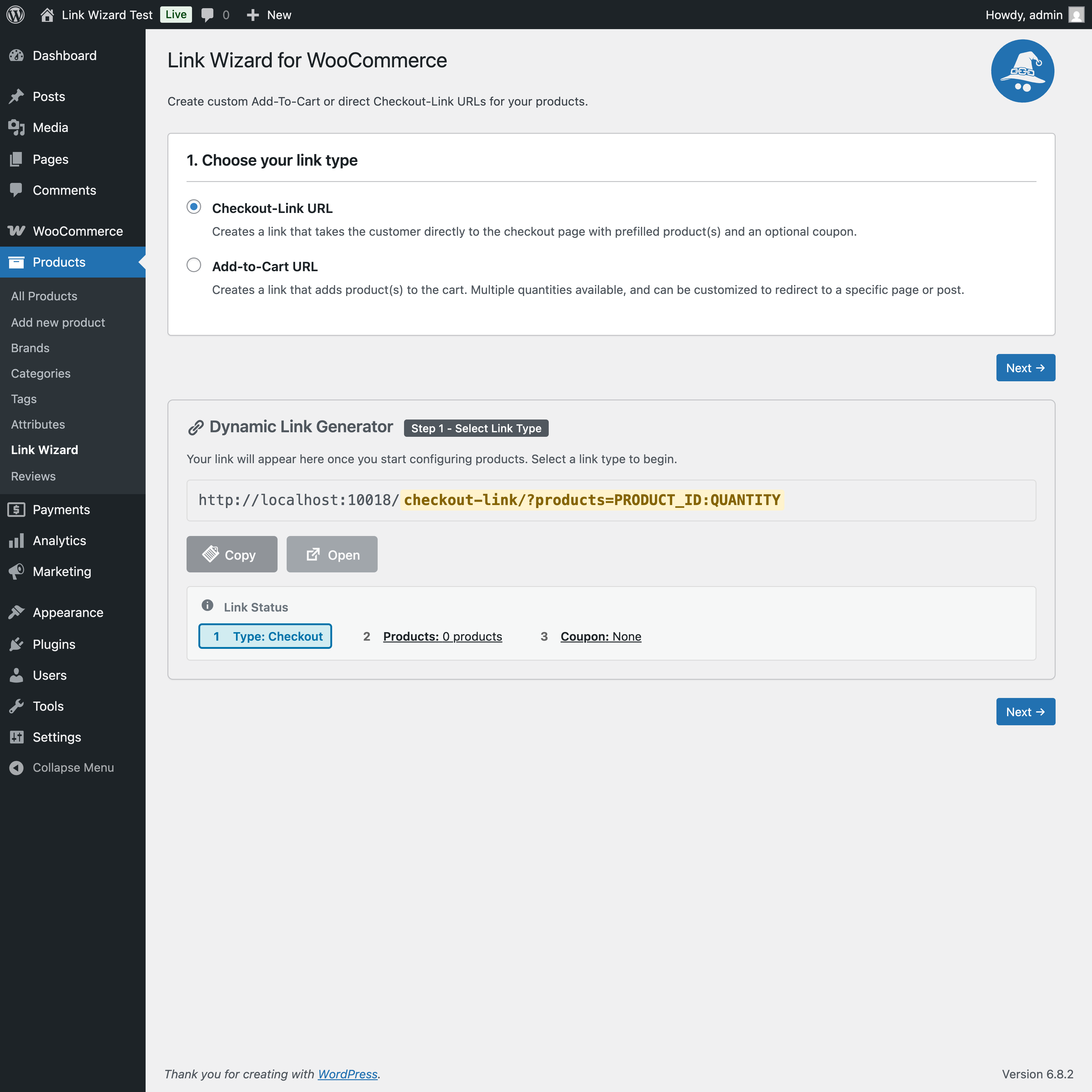Click the Link Status info icon
Image resolution: width=1092 pixels, height=1092 pixels.
click(207, 605)
